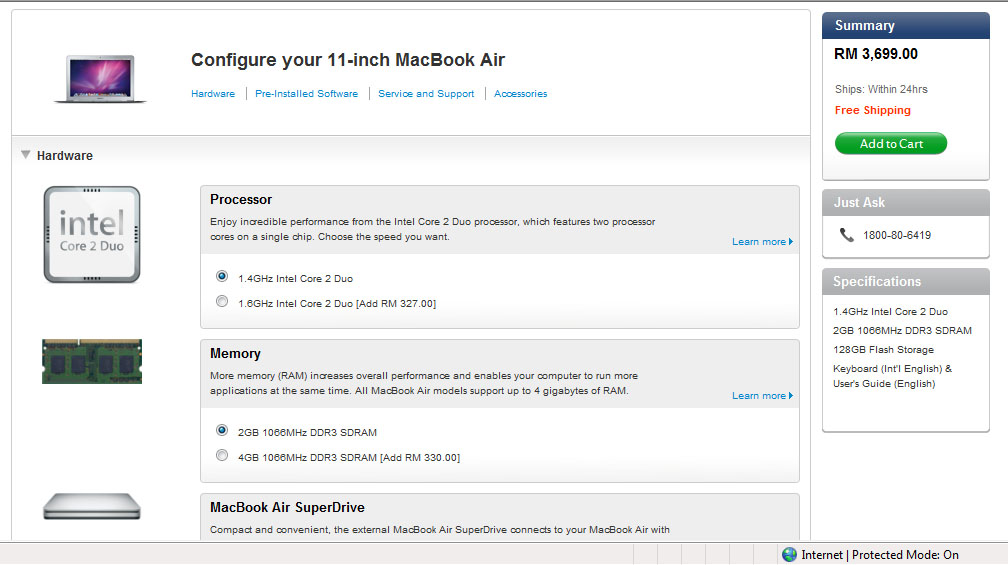Click phone number 1800-80-6419
Screen dimensions: 1008x565
click(897, 235)
